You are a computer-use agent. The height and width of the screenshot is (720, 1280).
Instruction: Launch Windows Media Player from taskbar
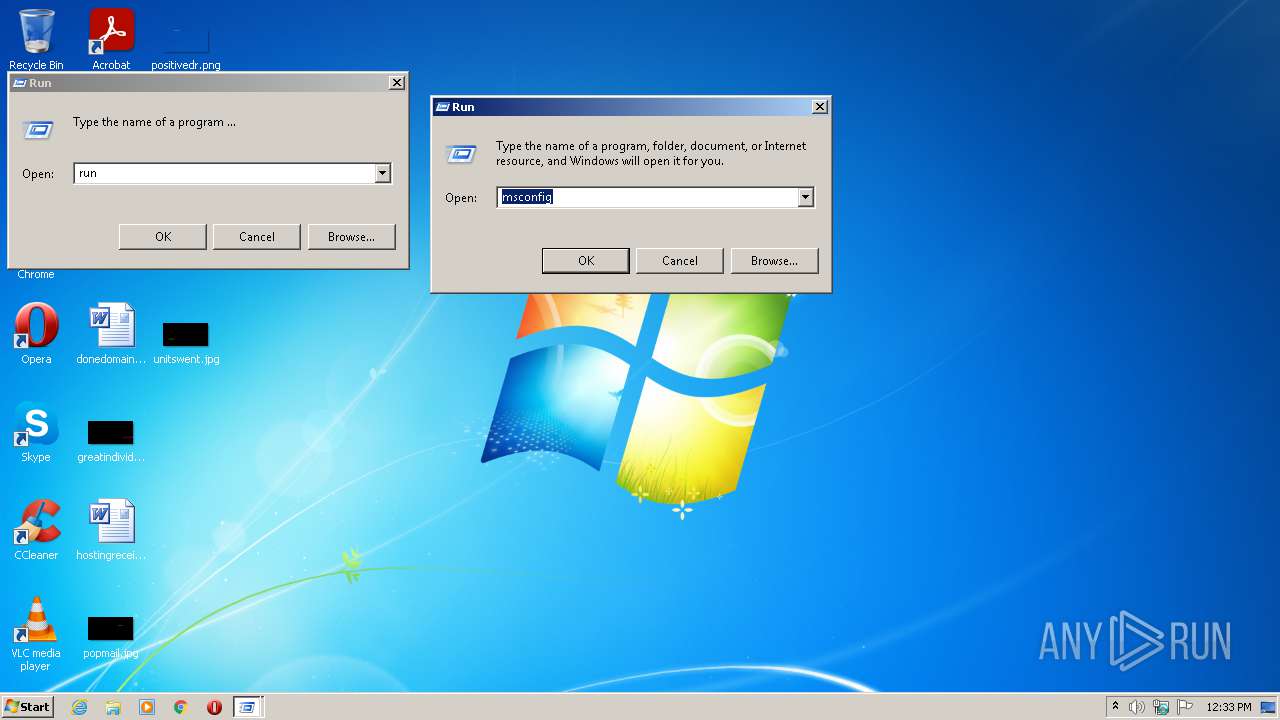147,707
